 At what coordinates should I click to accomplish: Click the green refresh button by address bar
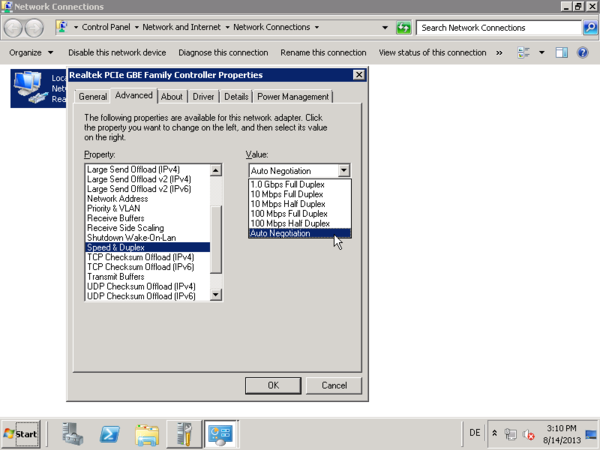tap(404, 28)
